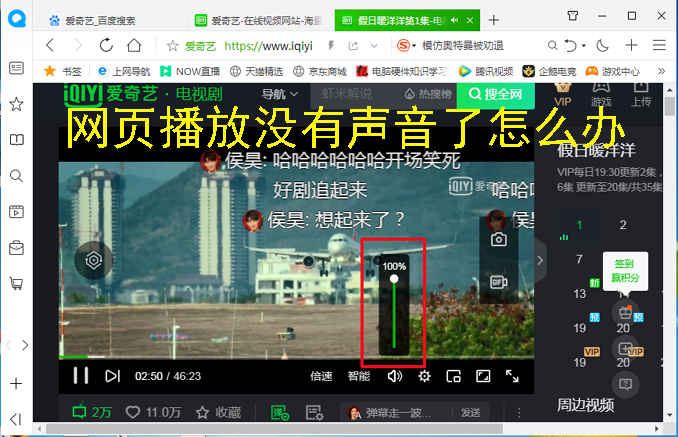The height and width of the screenshot is (437, 678).
Task: Enter fullscreen mode
Action: pos(512,376)
